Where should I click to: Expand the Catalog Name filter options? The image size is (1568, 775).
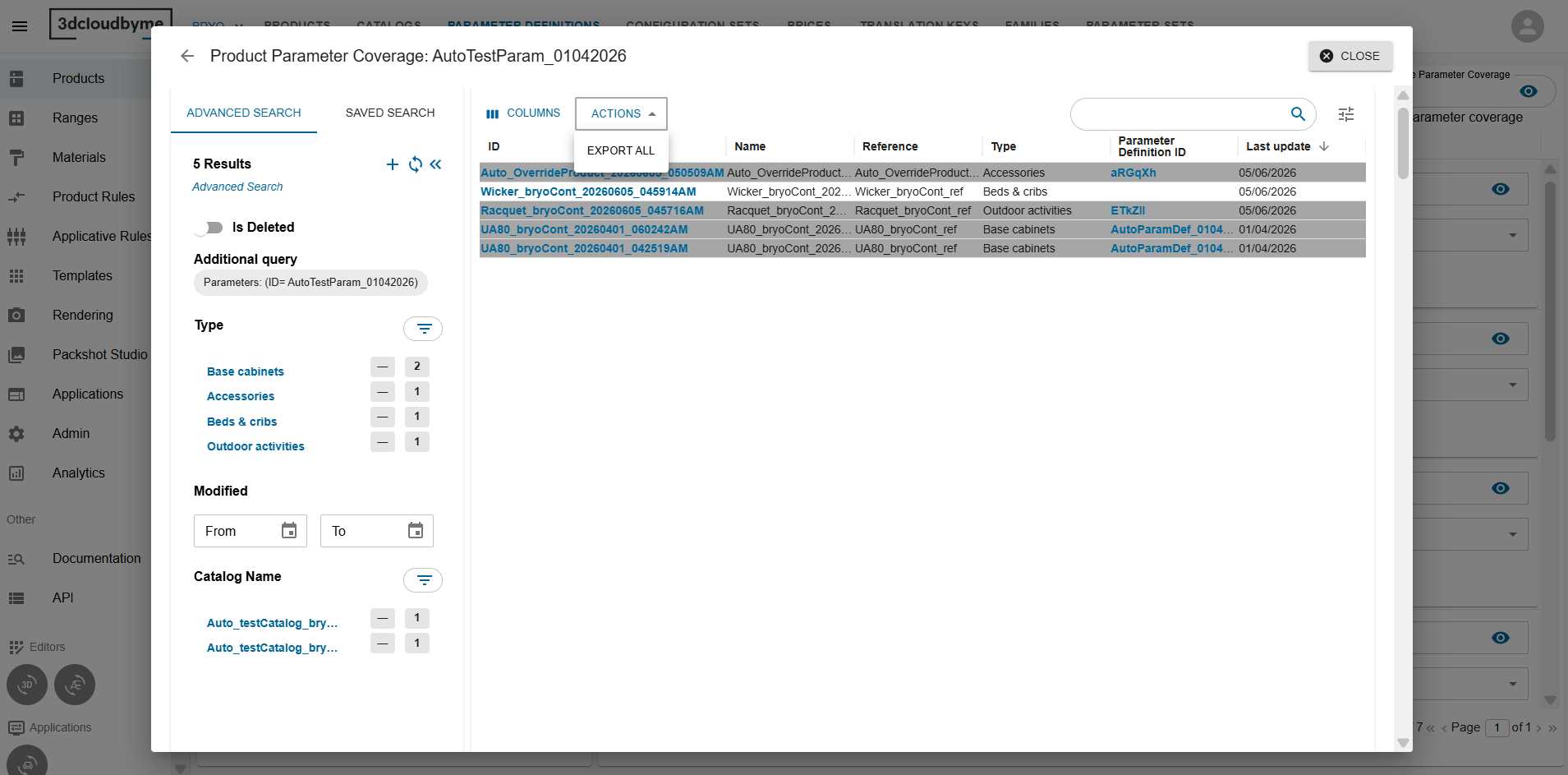click(423, 580)
